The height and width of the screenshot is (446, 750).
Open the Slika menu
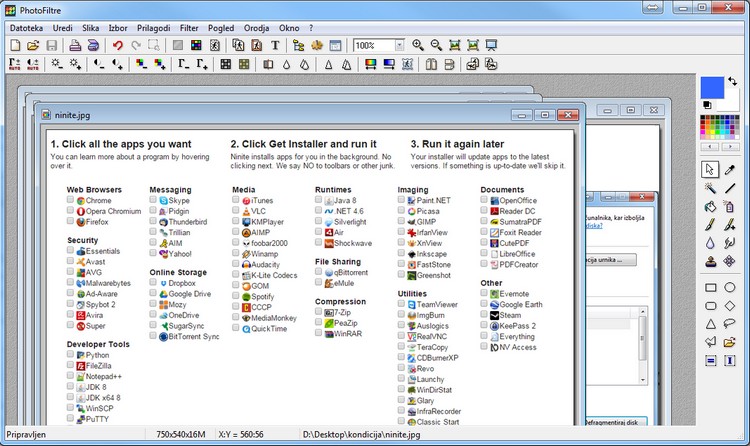pyautogui.click(x=90, y=28)
